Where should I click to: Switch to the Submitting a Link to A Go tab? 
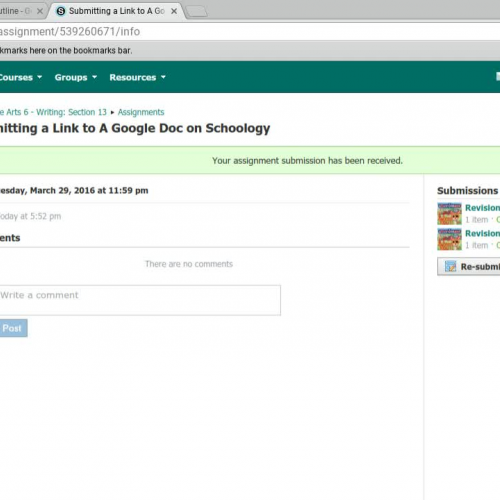coord(117,11)
